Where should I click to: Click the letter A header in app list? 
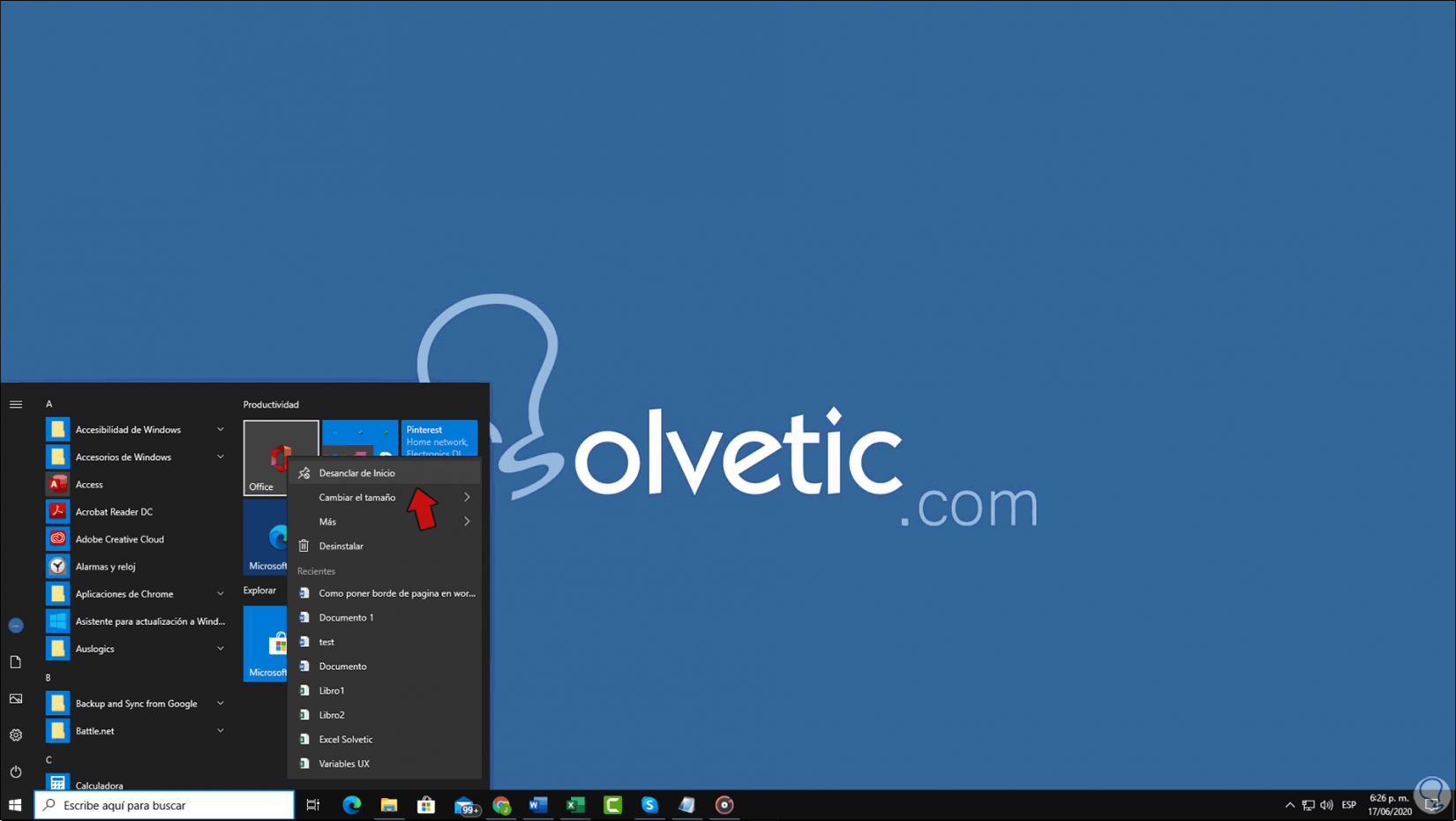coord(49,403)
